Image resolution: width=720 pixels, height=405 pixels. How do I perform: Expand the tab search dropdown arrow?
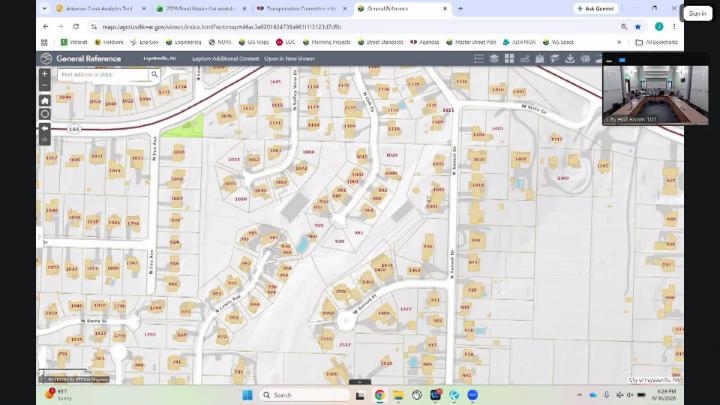coord(45,8)
